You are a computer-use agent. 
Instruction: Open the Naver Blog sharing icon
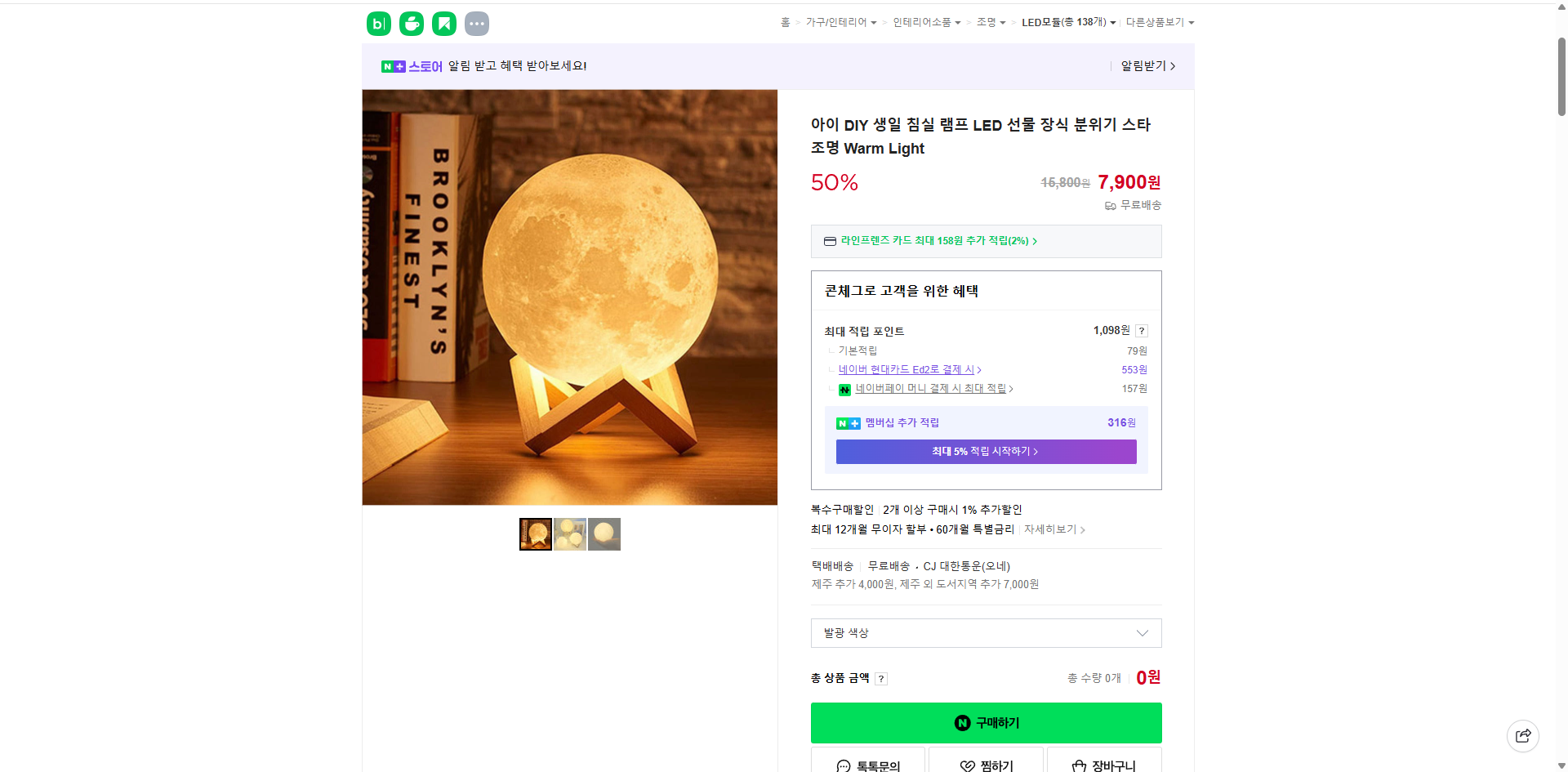378,24
